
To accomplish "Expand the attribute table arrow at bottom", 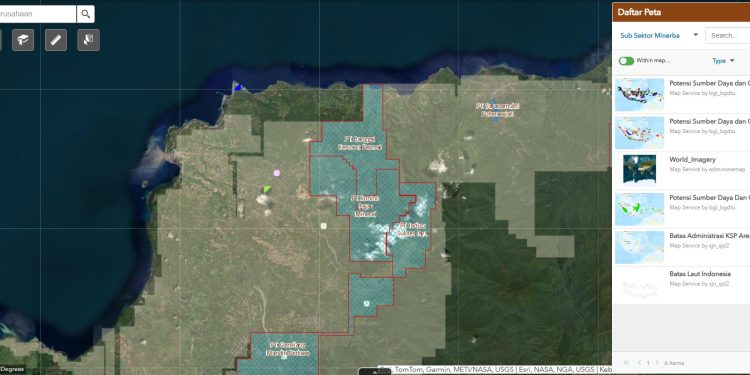I will pos(375,371).
